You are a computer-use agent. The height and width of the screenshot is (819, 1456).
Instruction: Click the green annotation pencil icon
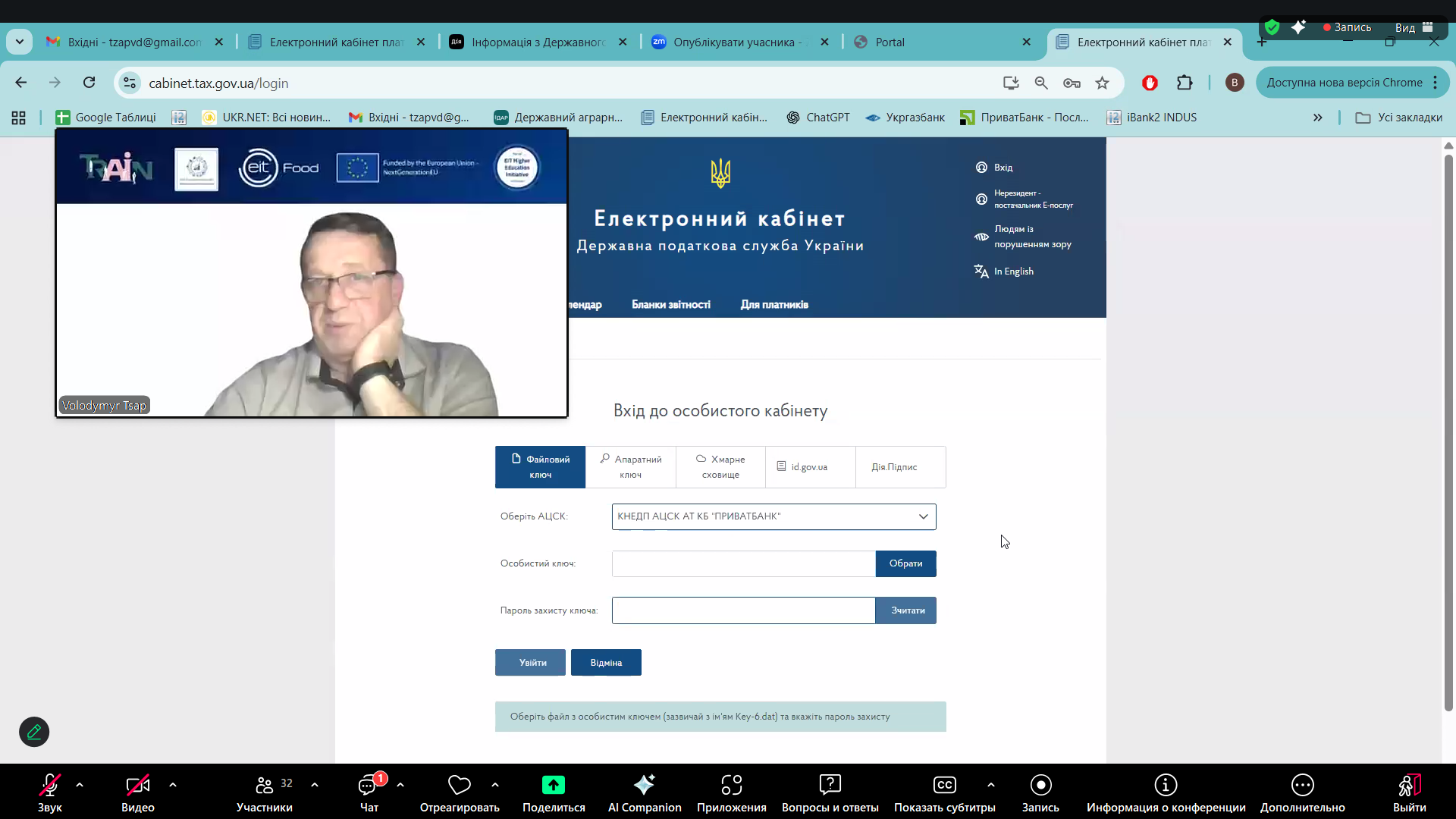pos(33,732)
